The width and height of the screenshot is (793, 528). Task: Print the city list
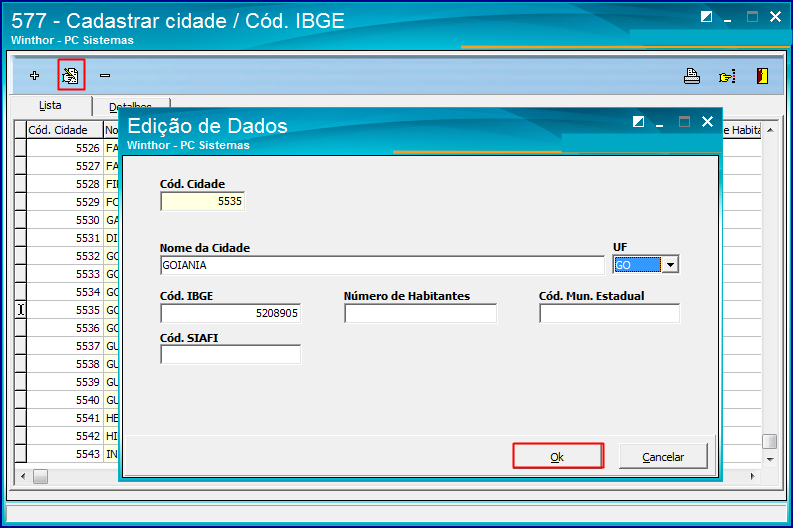692,76
